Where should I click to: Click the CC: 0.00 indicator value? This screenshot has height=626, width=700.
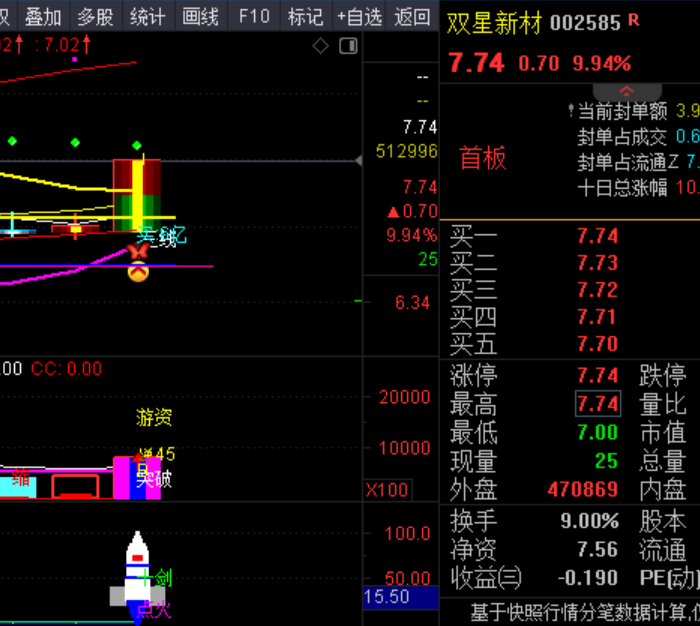click(66, 369)
